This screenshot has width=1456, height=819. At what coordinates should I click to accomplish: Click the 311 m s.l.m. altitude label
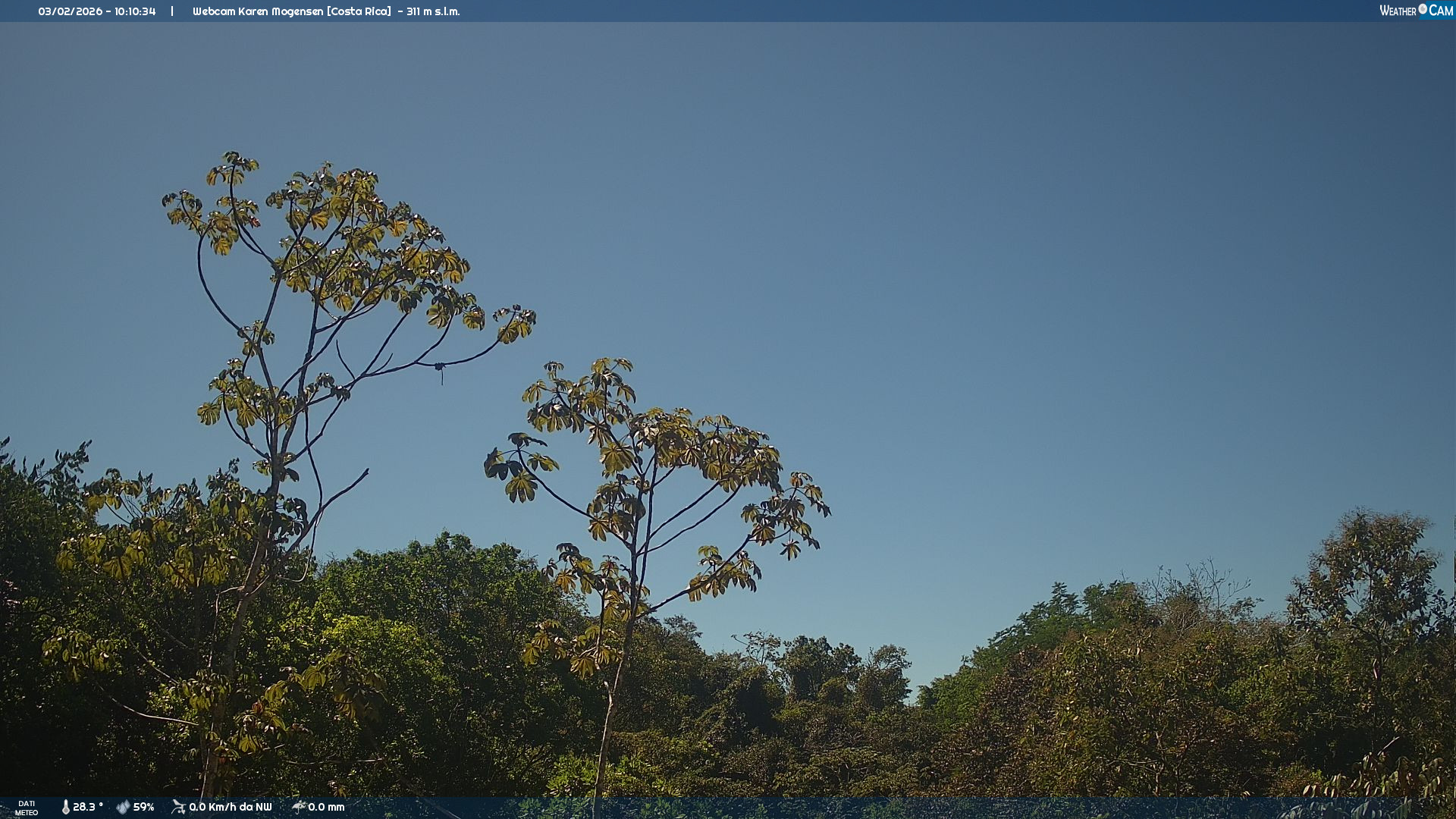click(x=433, y=11)
